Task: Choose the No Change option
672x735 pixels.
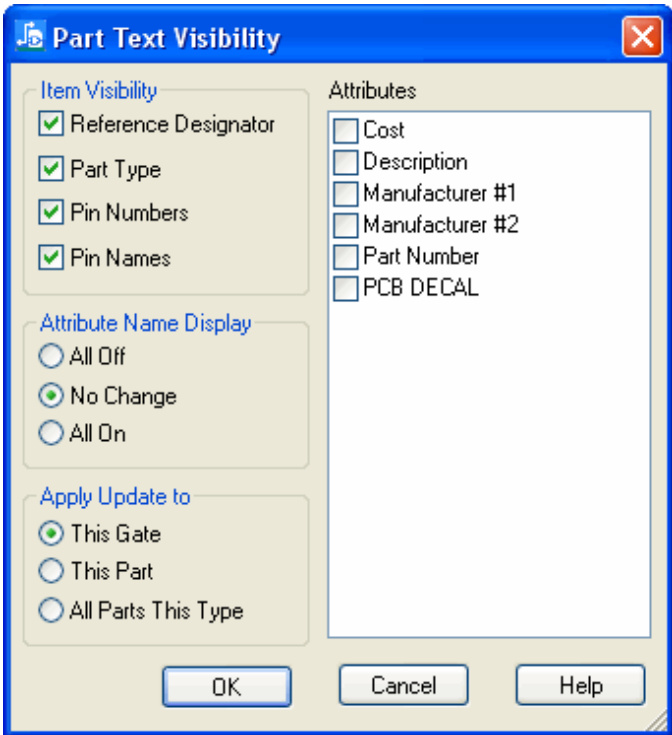Action: tap(51, 396)
